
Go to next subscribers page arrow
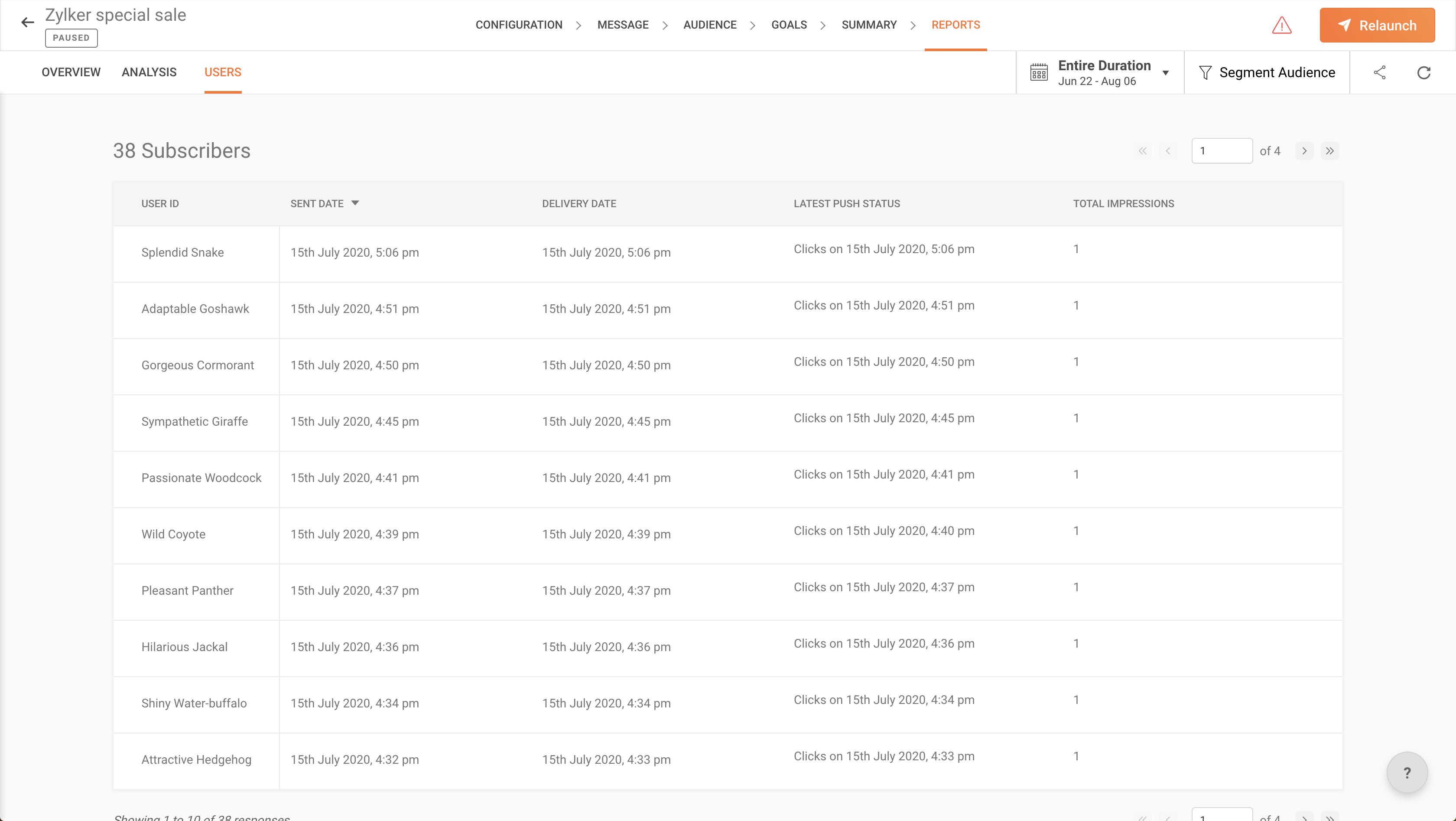point(1304,151)
